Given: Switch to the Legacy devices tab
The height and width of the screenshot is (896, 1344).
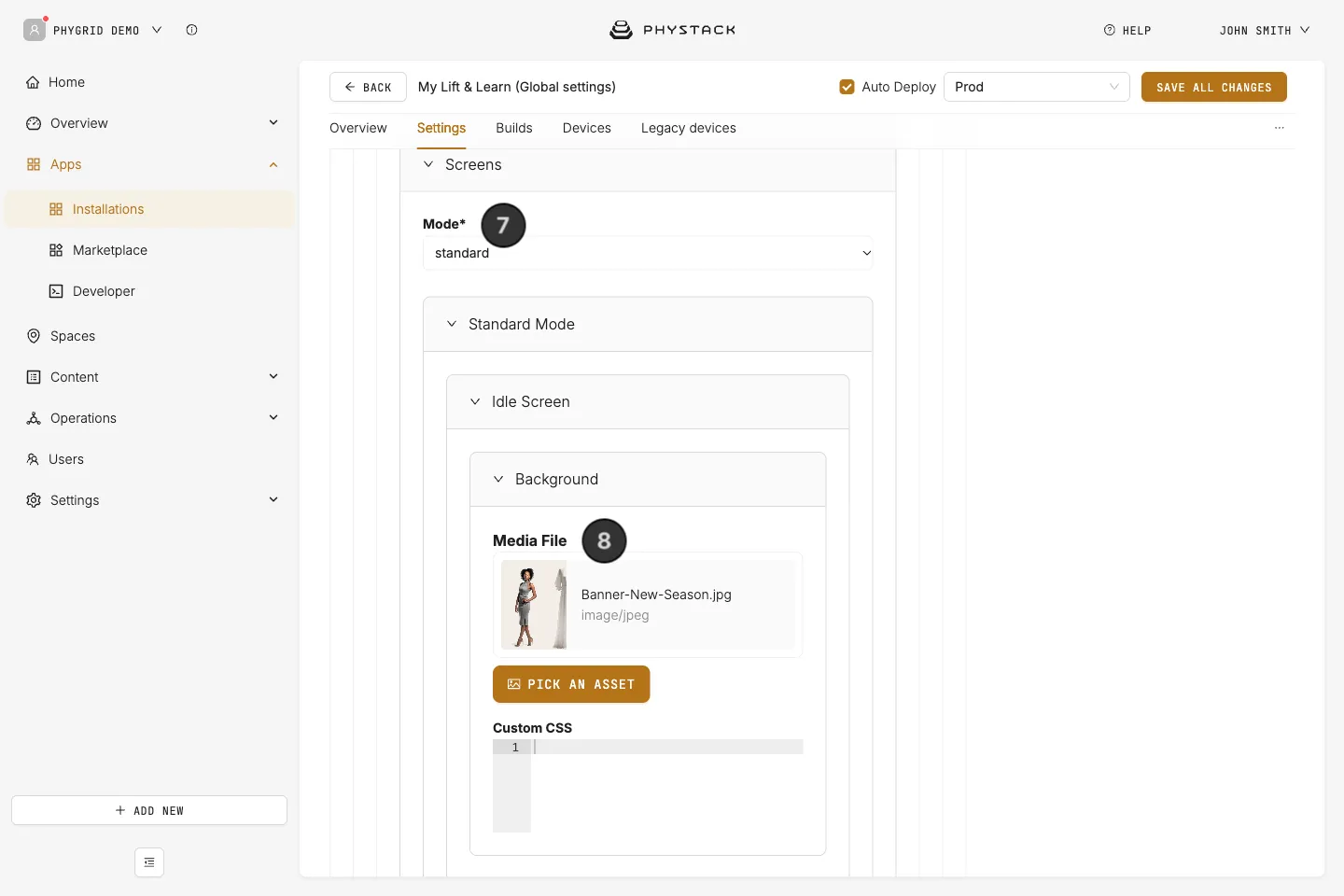Looking at the screenshot, I should coord(689,128).
